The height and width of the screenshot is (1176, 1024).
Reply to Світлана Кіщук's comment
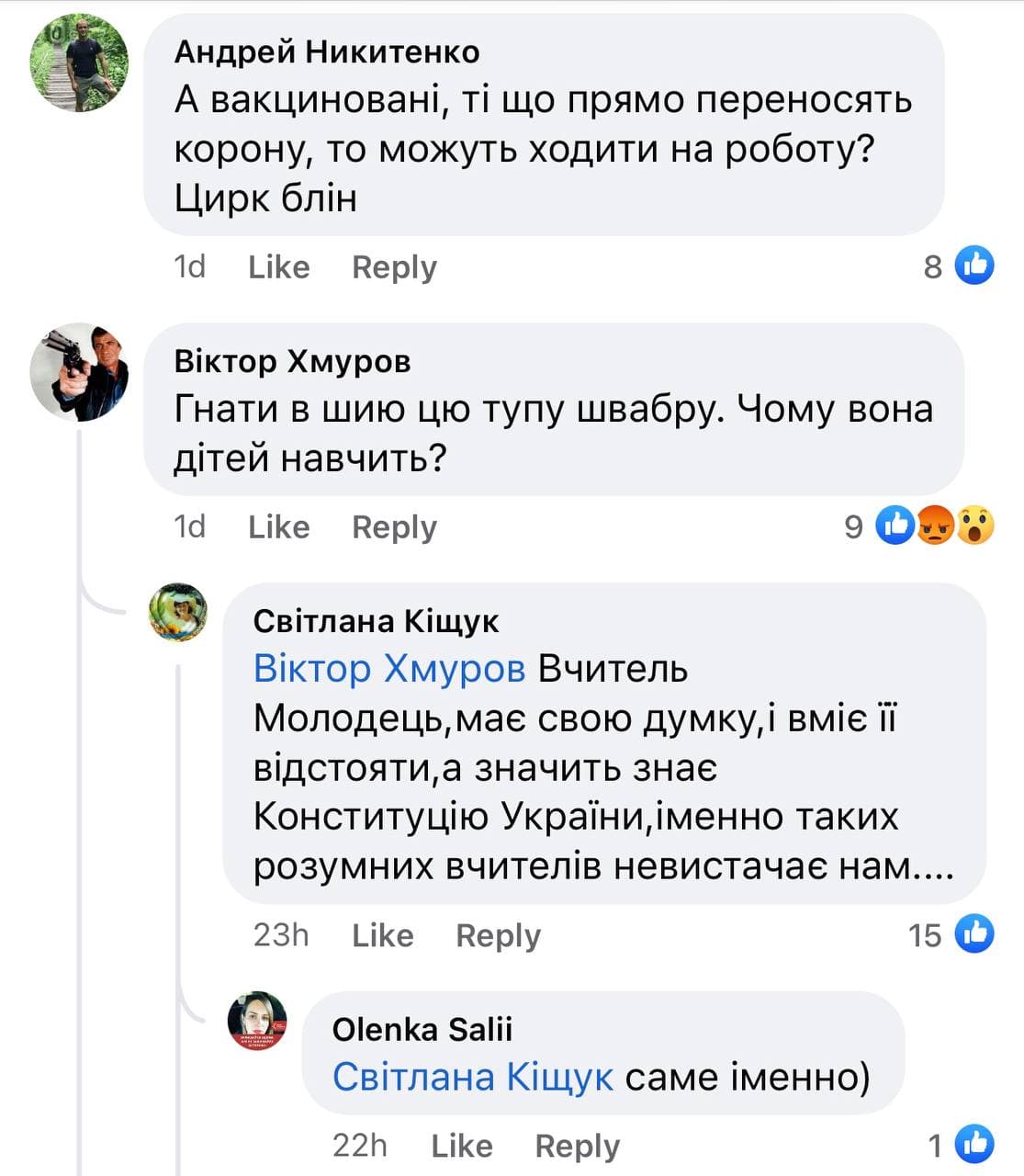click(x=498, y=935)
